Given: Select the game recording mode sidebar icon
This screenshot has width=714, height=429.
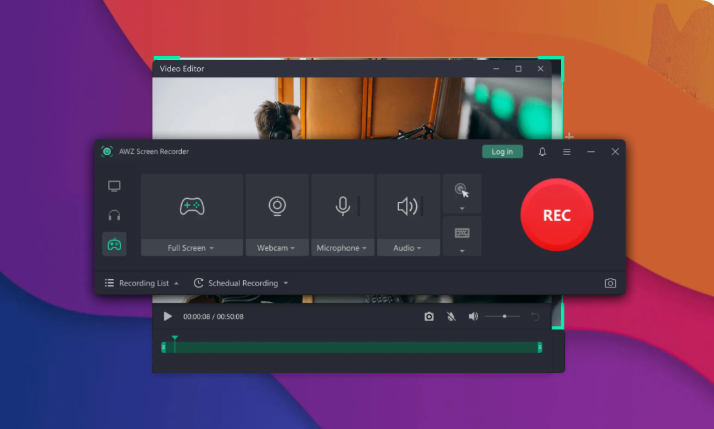Looking at the screenshot, I should (114, 245).
